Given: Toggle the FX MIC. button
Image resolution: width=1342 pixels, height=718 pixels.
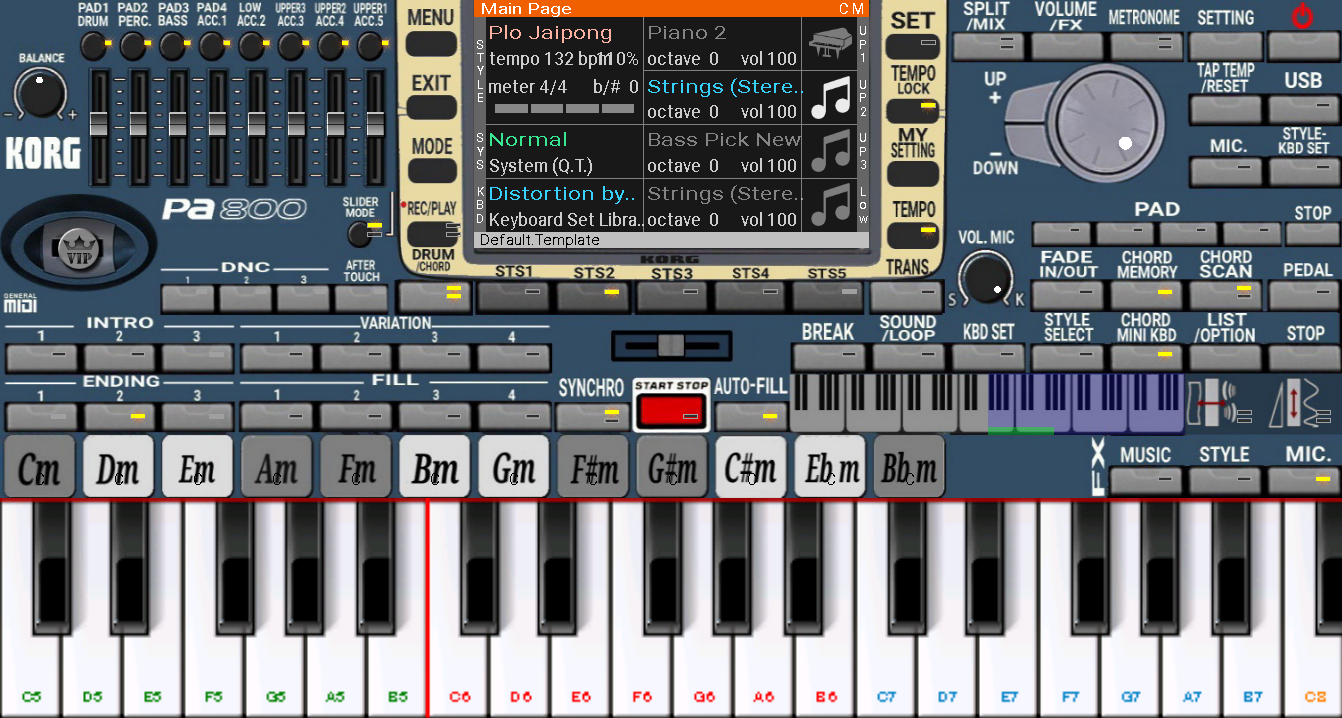Looking at the screenshot, I should tap(1305, 480).
